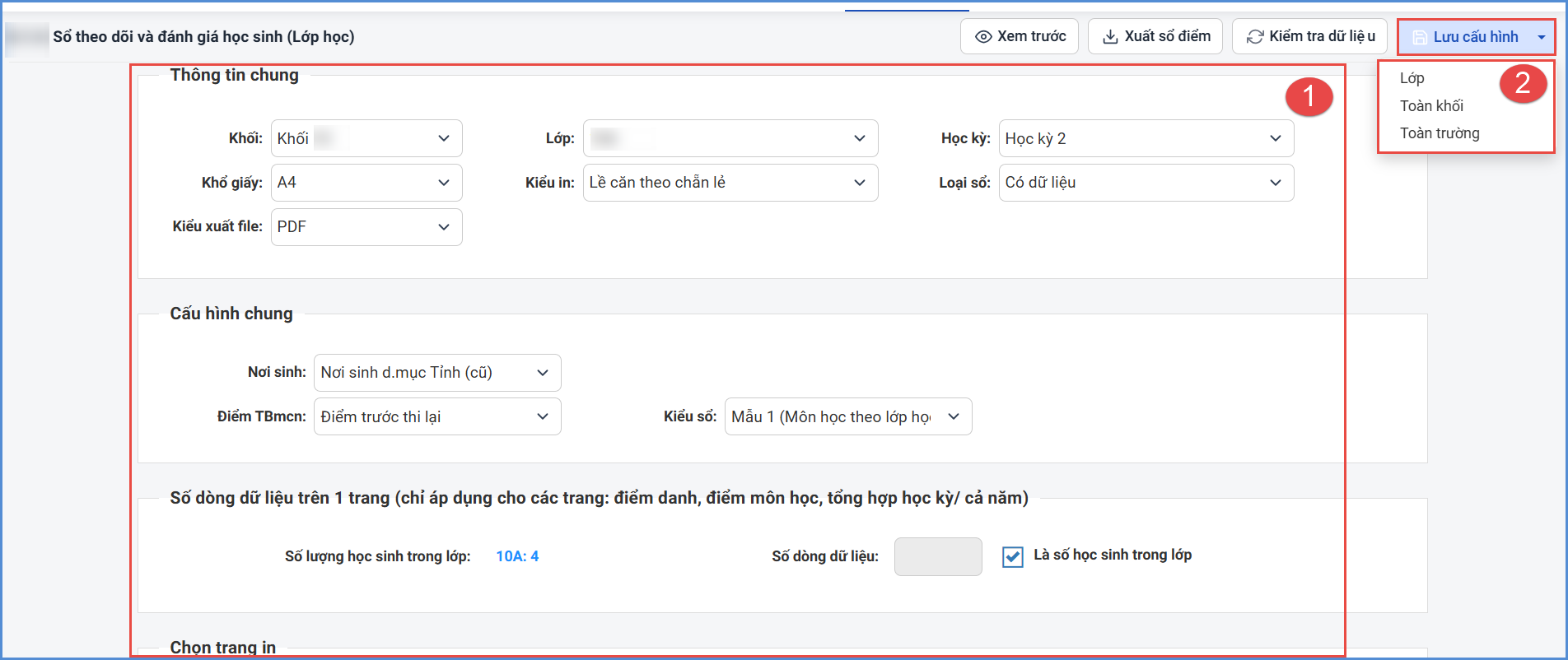Click the Số dòng dữ liệu input field

[x=938, y=556]
